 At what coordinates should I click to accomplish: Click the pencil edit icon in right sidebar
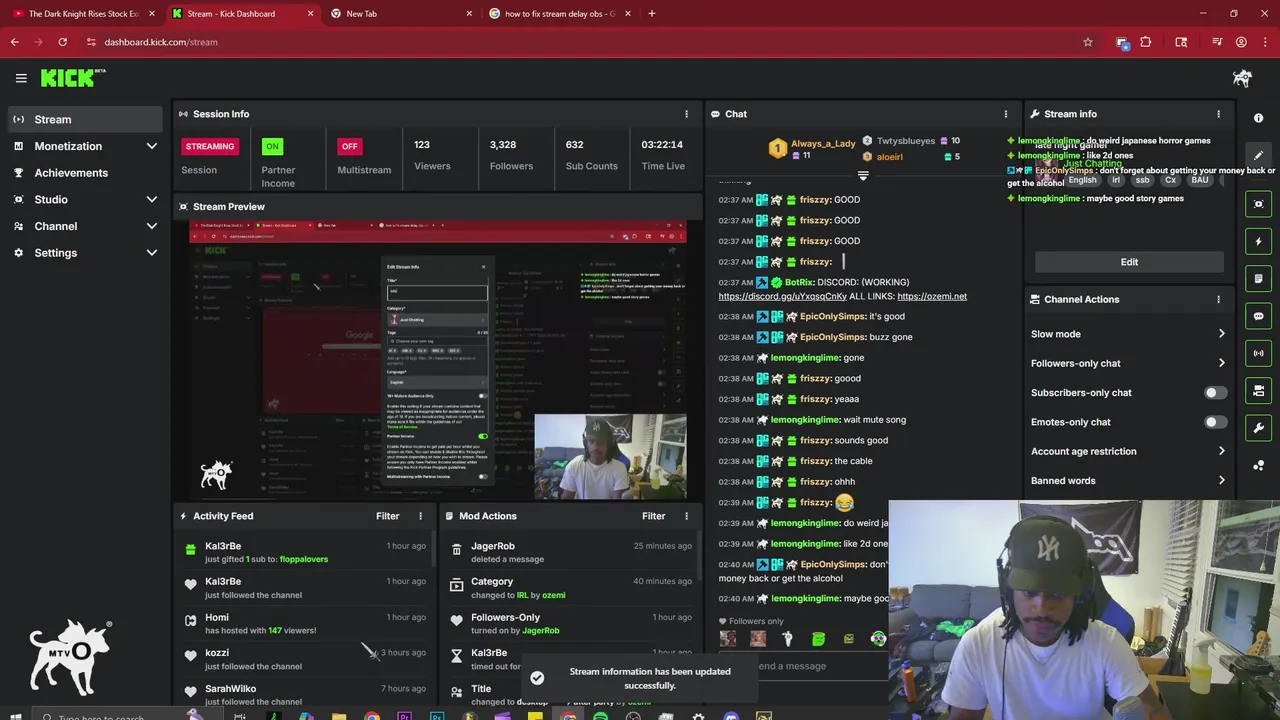(1259, 155)
